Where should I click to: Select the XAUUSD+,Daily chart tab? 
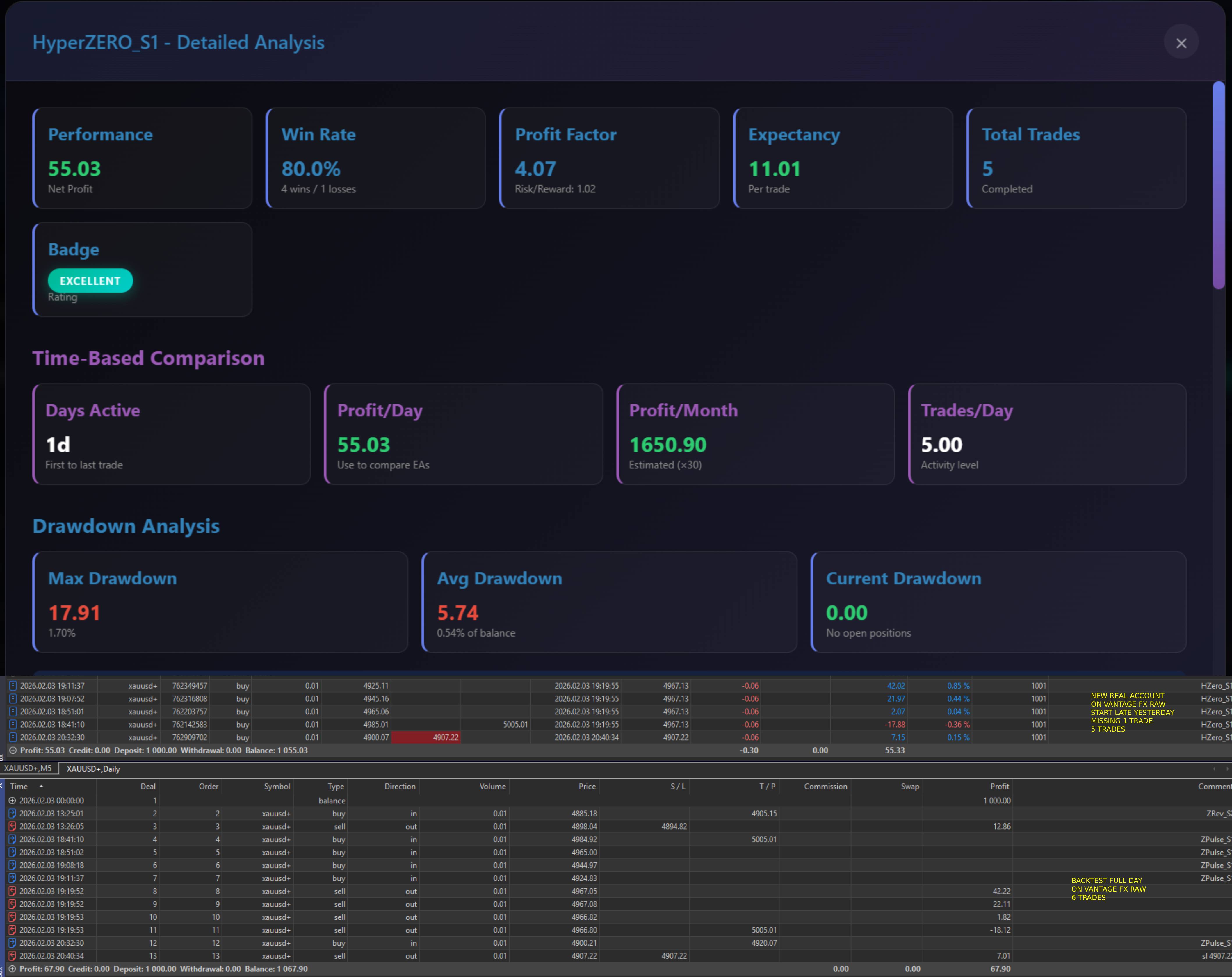coord(93,769)
